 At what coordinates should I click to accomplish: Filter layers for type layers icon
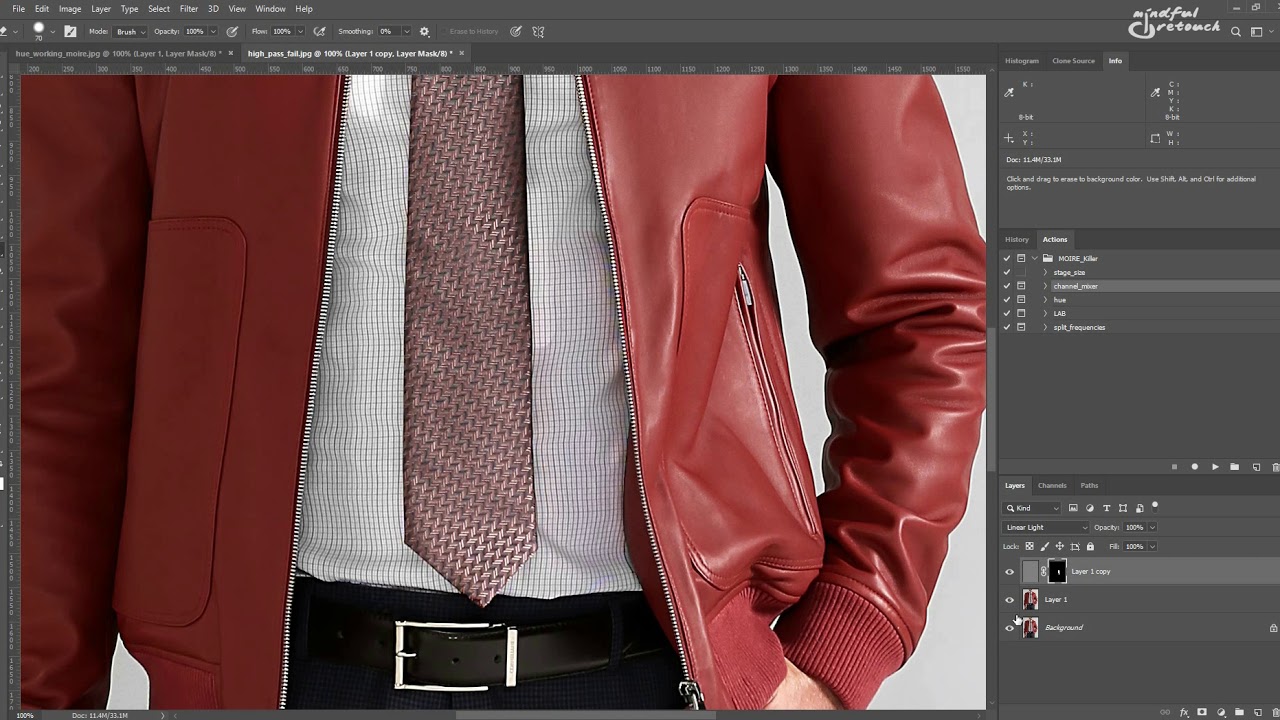pos(1106,508)
